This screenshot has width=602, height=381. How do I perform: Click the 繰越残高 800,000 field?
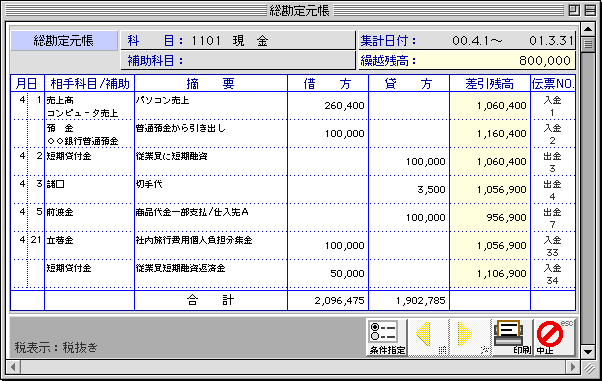[467, 60]
